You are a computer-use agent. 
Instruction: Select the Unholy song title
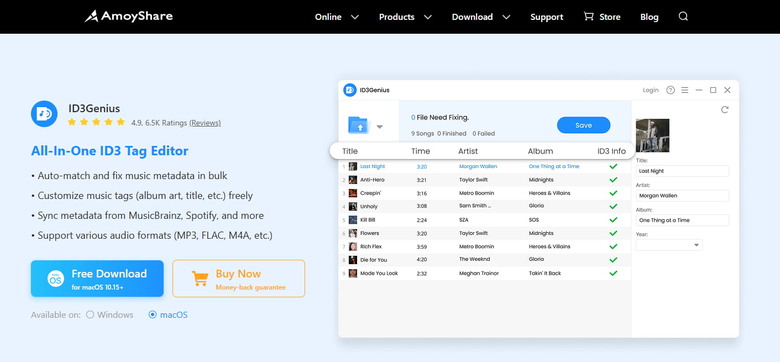point(369,206)
